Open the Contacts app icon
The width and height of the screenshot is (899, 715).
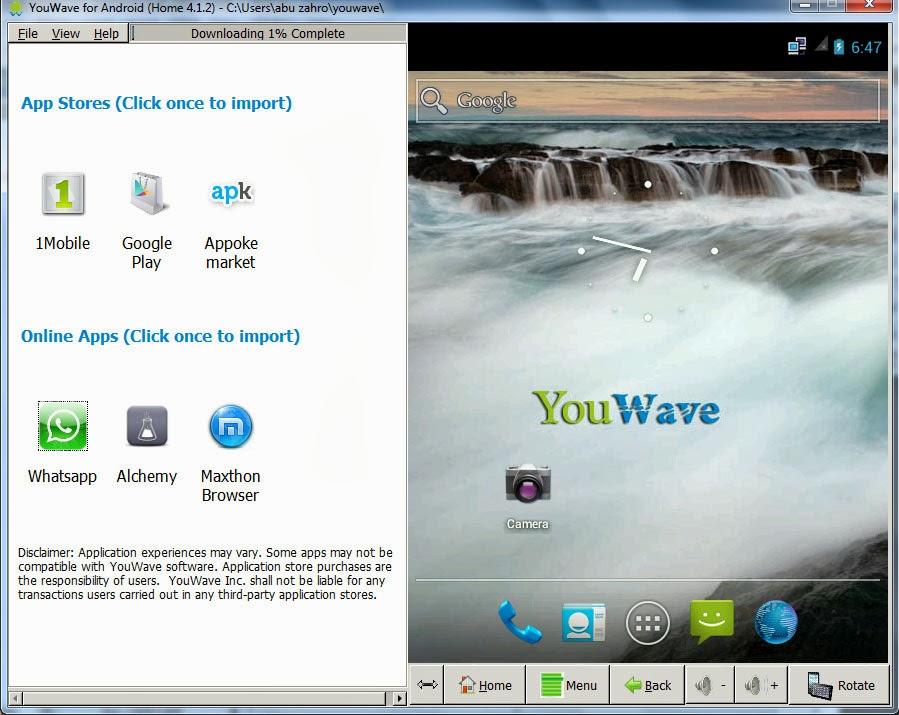pos(583,622)
